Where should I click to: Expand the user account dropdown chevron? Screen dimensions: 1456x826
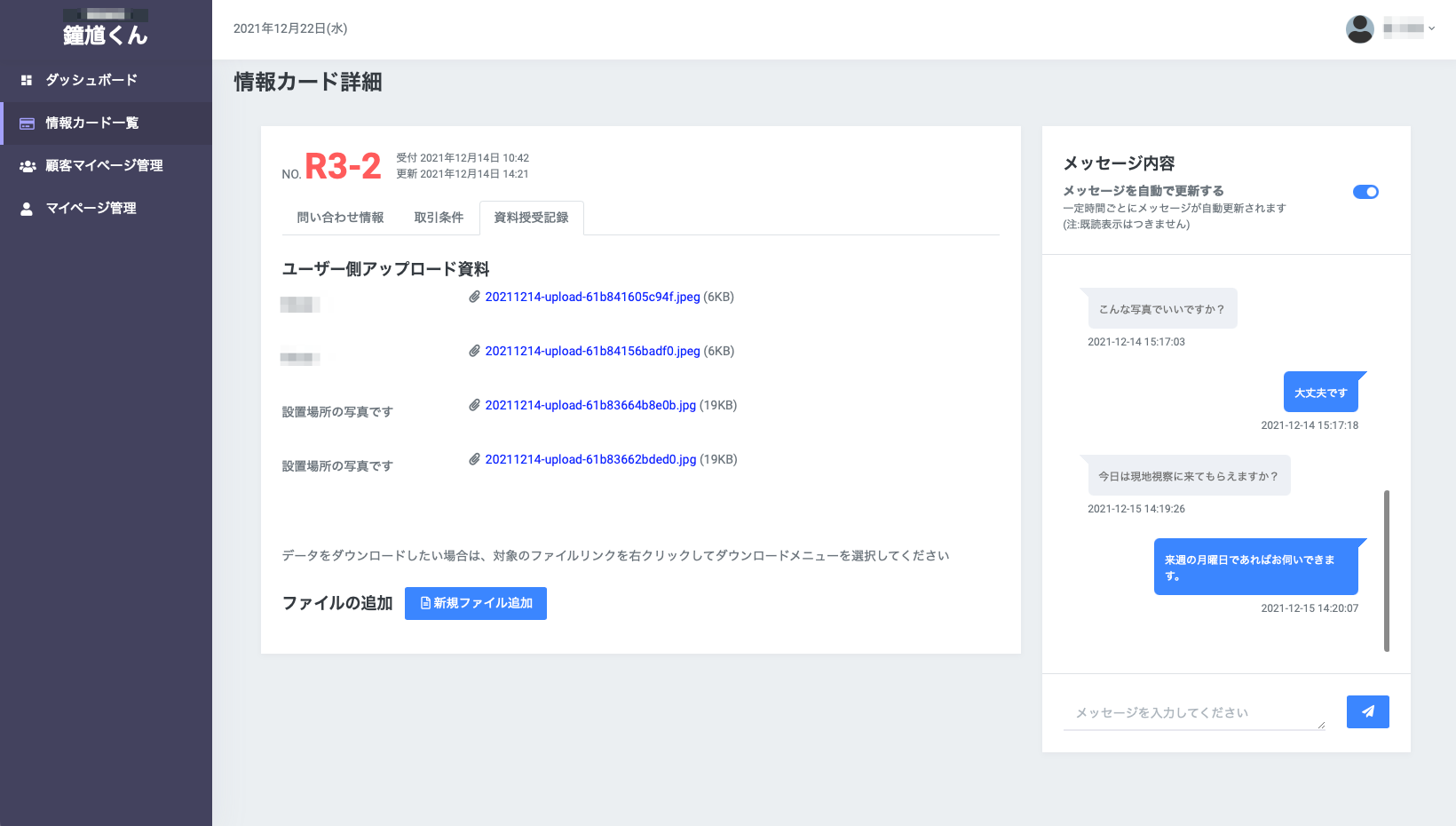click(1431, 28)
